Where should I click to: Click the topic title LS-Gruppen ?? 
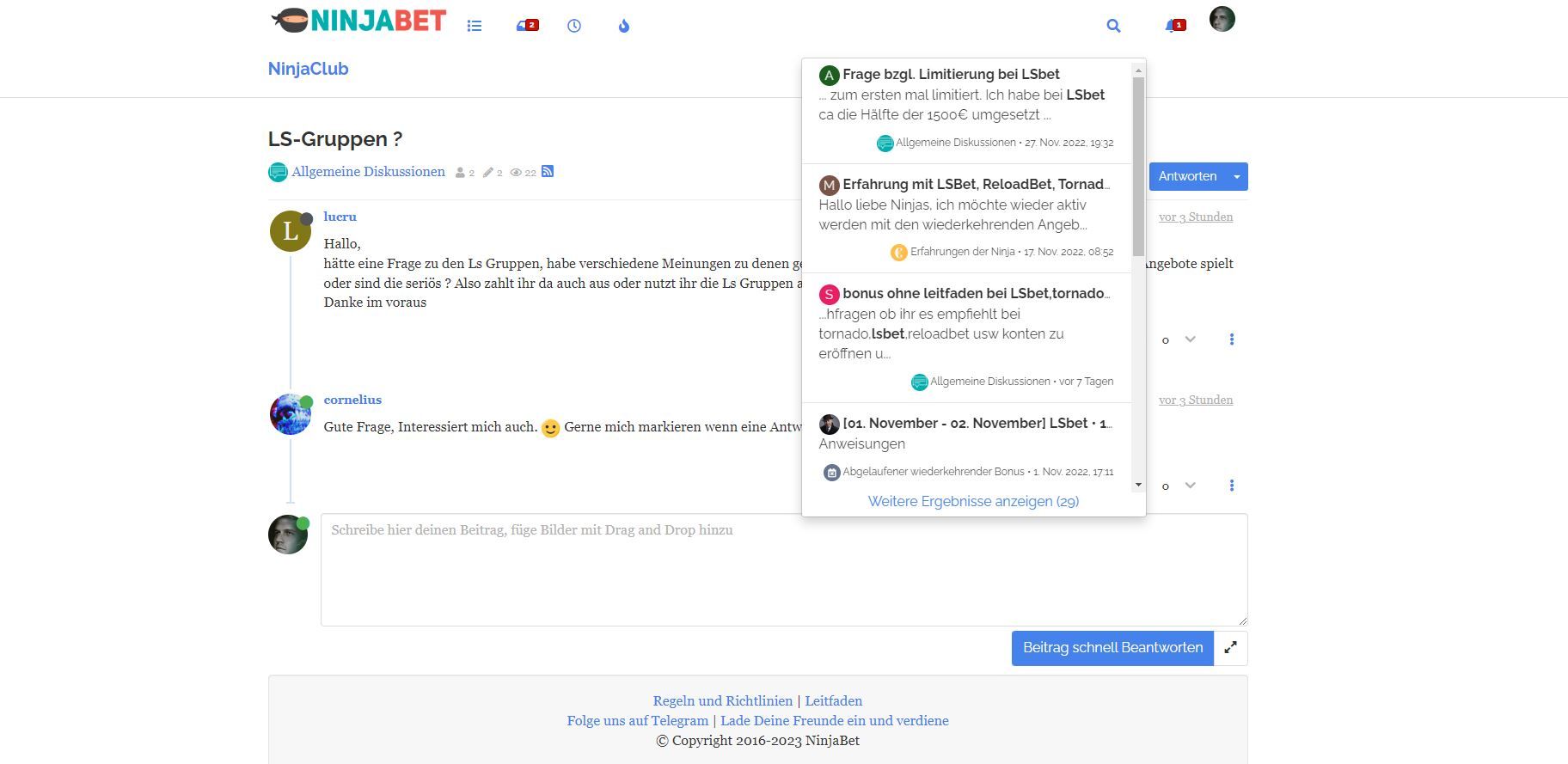(x=335, y=139)
